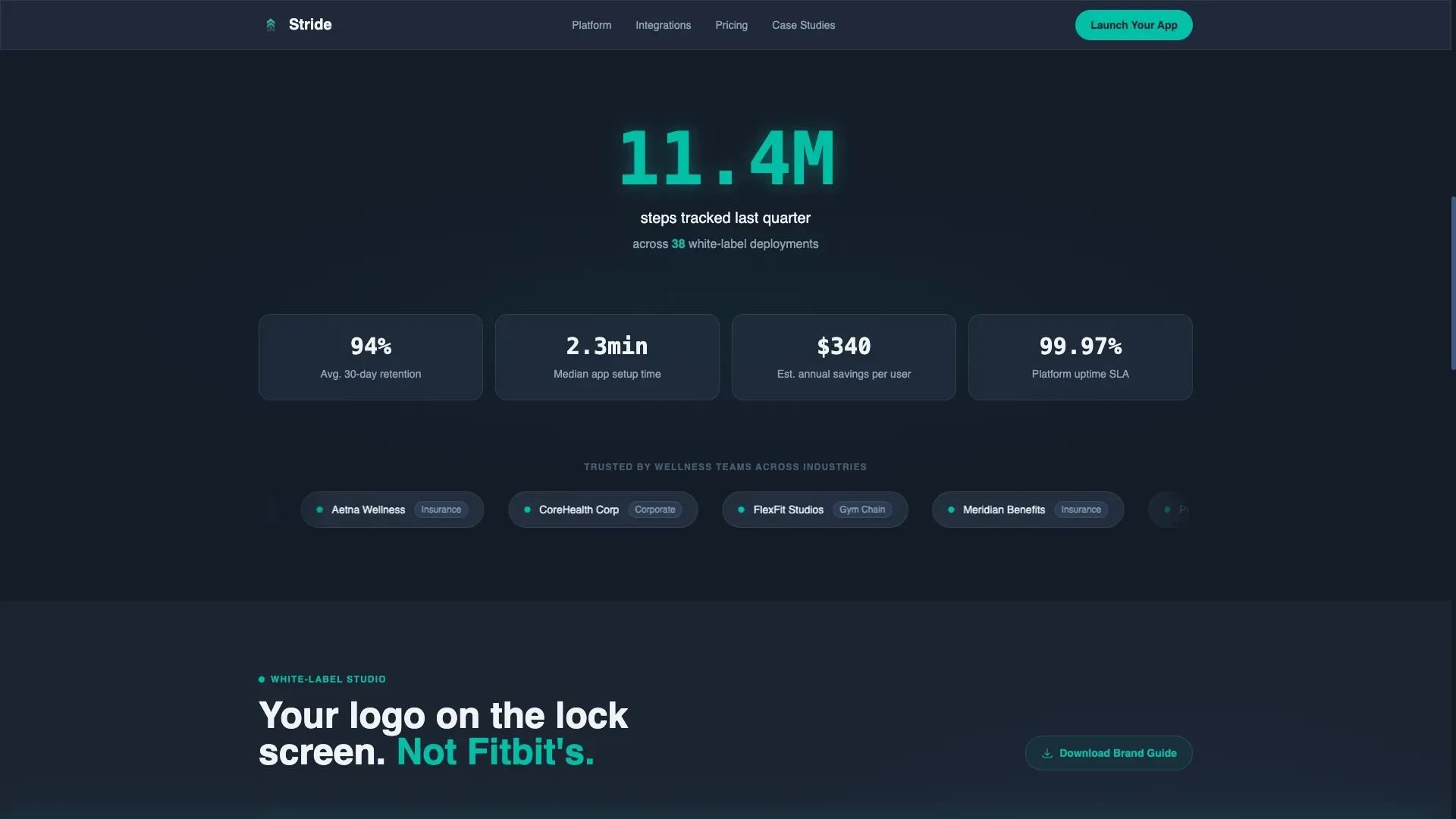Image resolution: width=1456 pixels, height=819 pixels.
Task: Click the CoreHealth Corp client chip
Action: pos(603,510)
